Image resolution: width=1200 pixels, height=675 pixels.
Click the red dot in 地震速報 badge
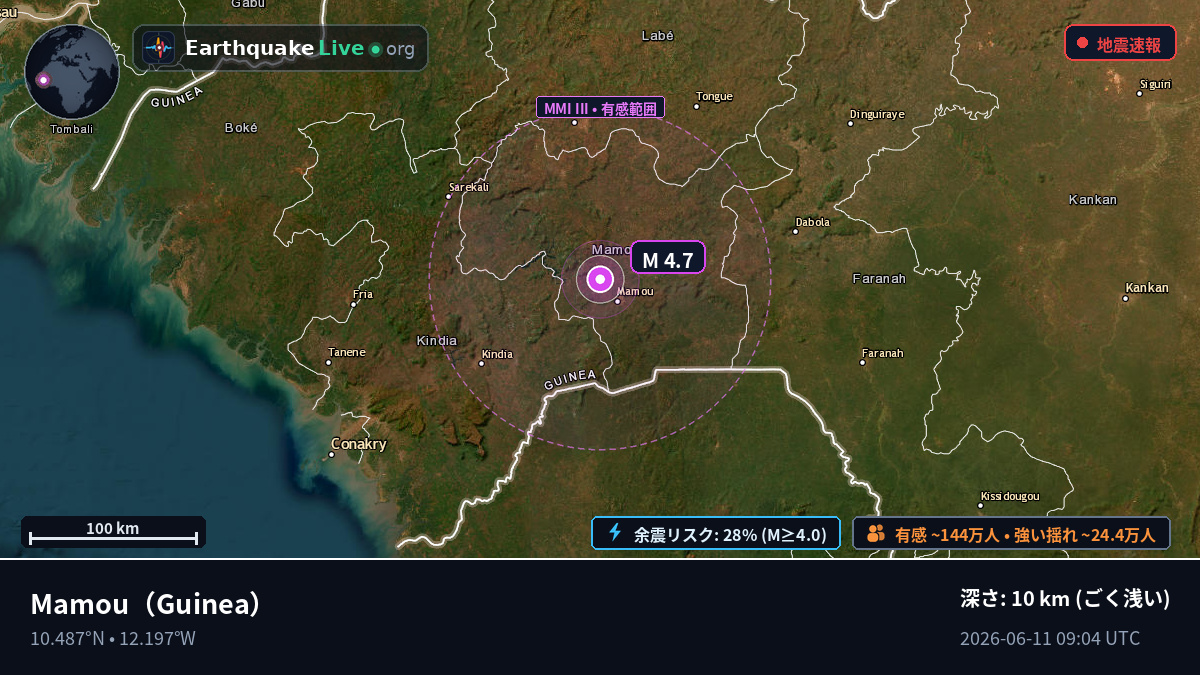(x=1082, y=43)
